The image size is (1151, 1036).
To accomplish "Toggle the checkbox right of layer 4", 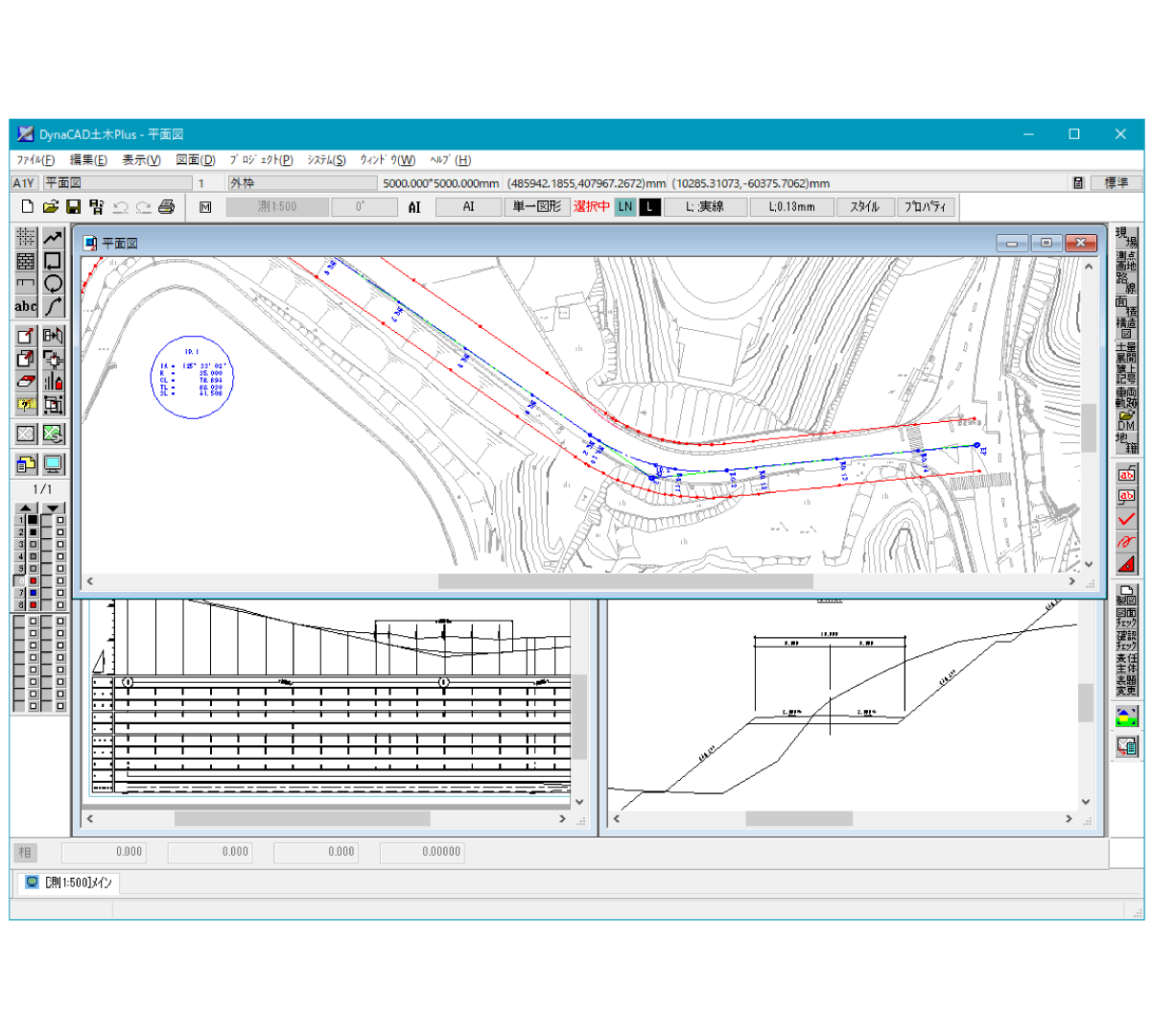I will point(60,556).
